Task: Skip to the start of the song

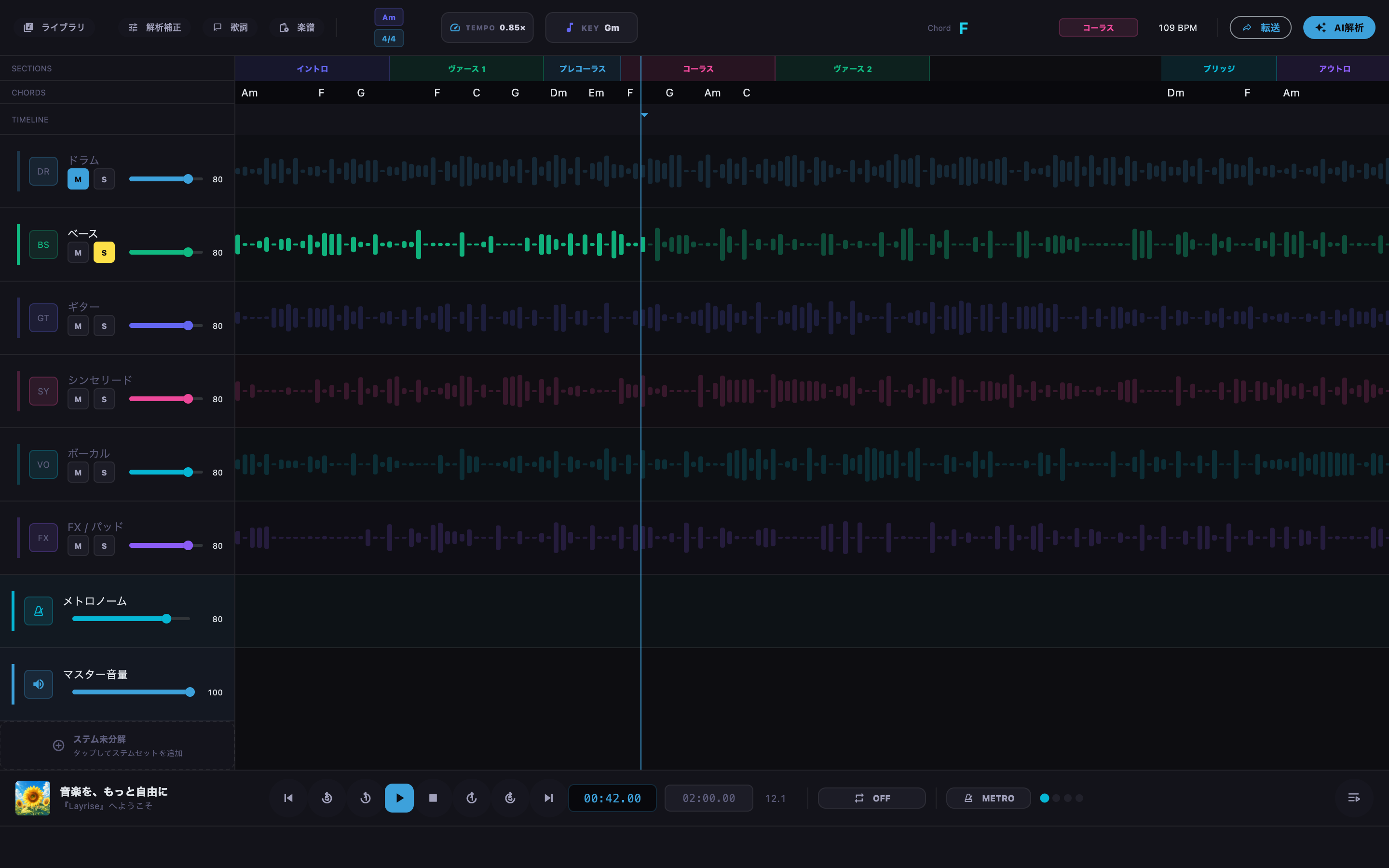Action: click(x=288, y=798)
